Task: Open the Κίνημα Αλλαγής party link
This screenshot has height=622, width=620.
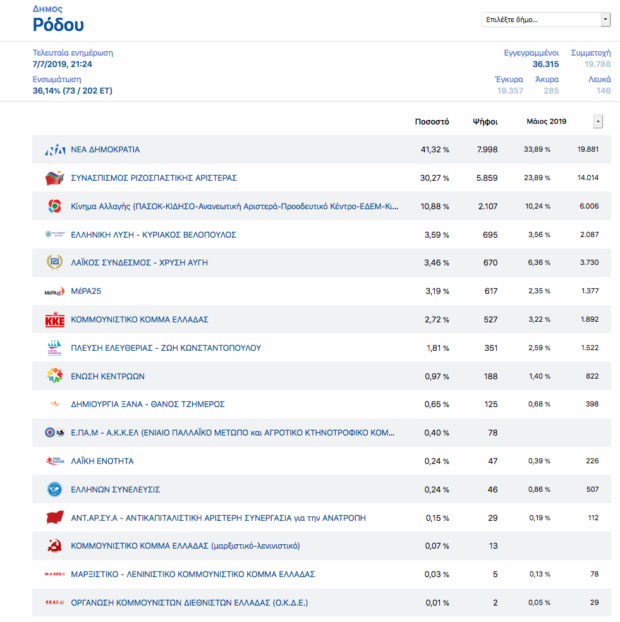Action: 234,206
